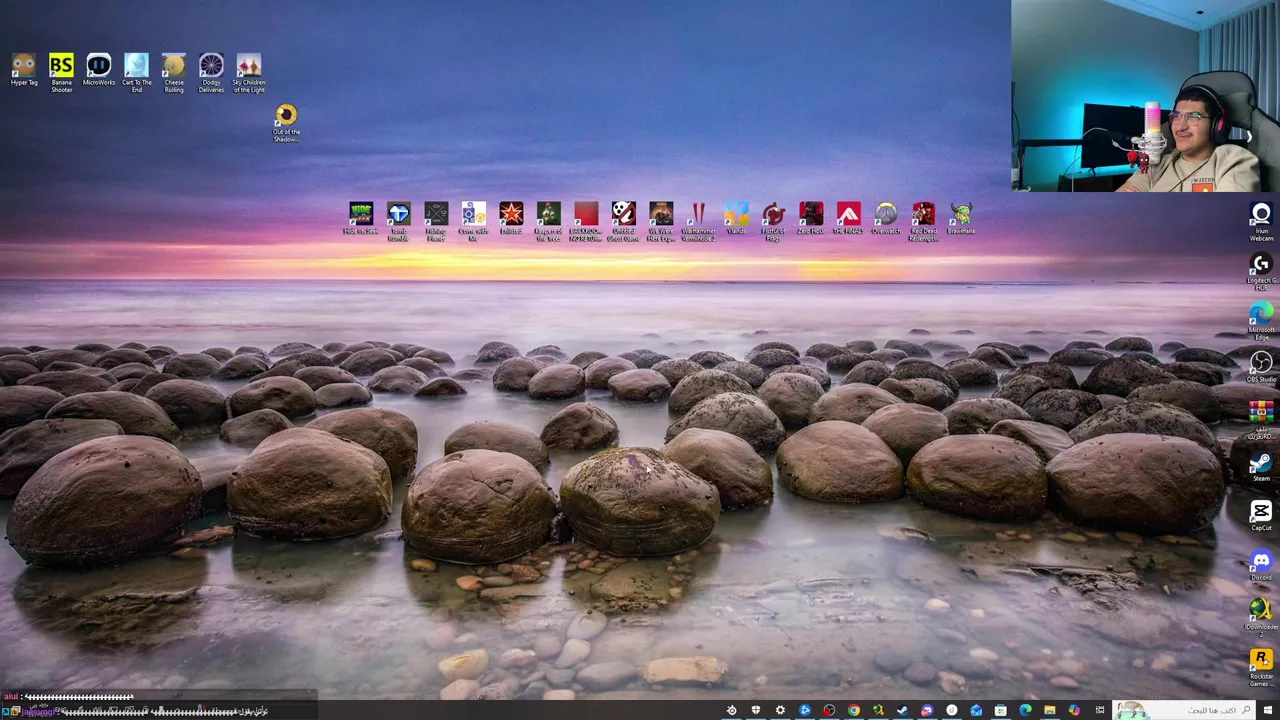
Task: Open File Explorer from the taskbar
Action: [1050, 710]
